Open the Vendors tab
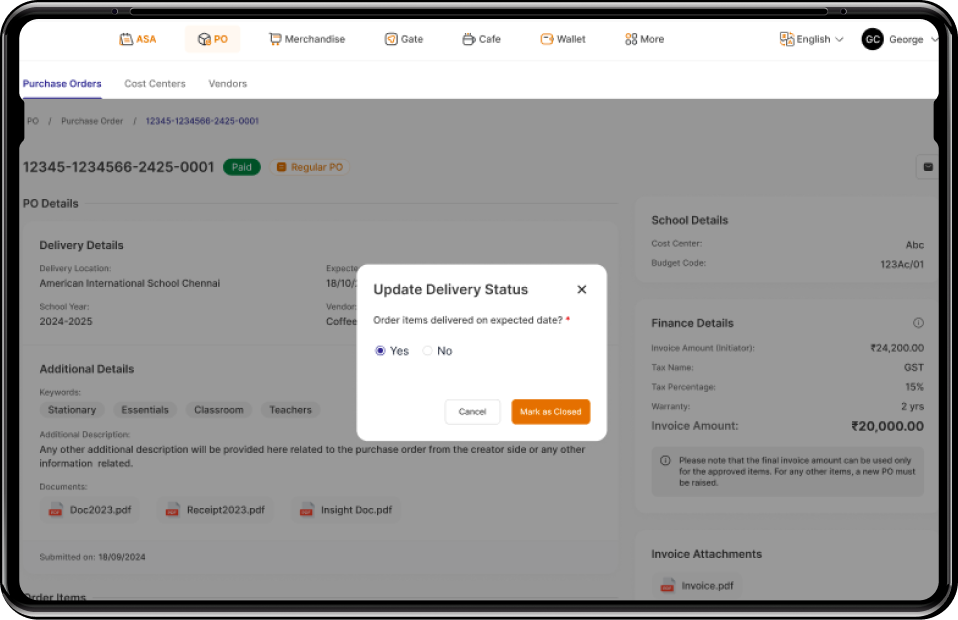The image size is (958, 620). point(227,84)
